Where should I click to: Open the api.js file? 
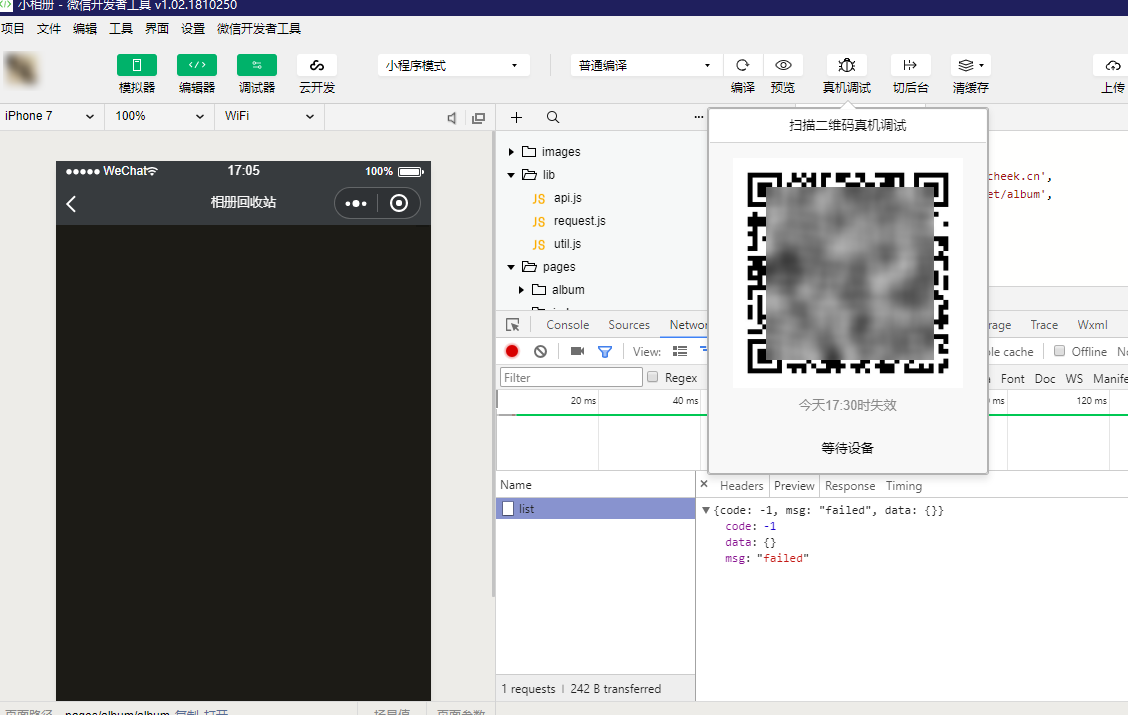point(567,198)
